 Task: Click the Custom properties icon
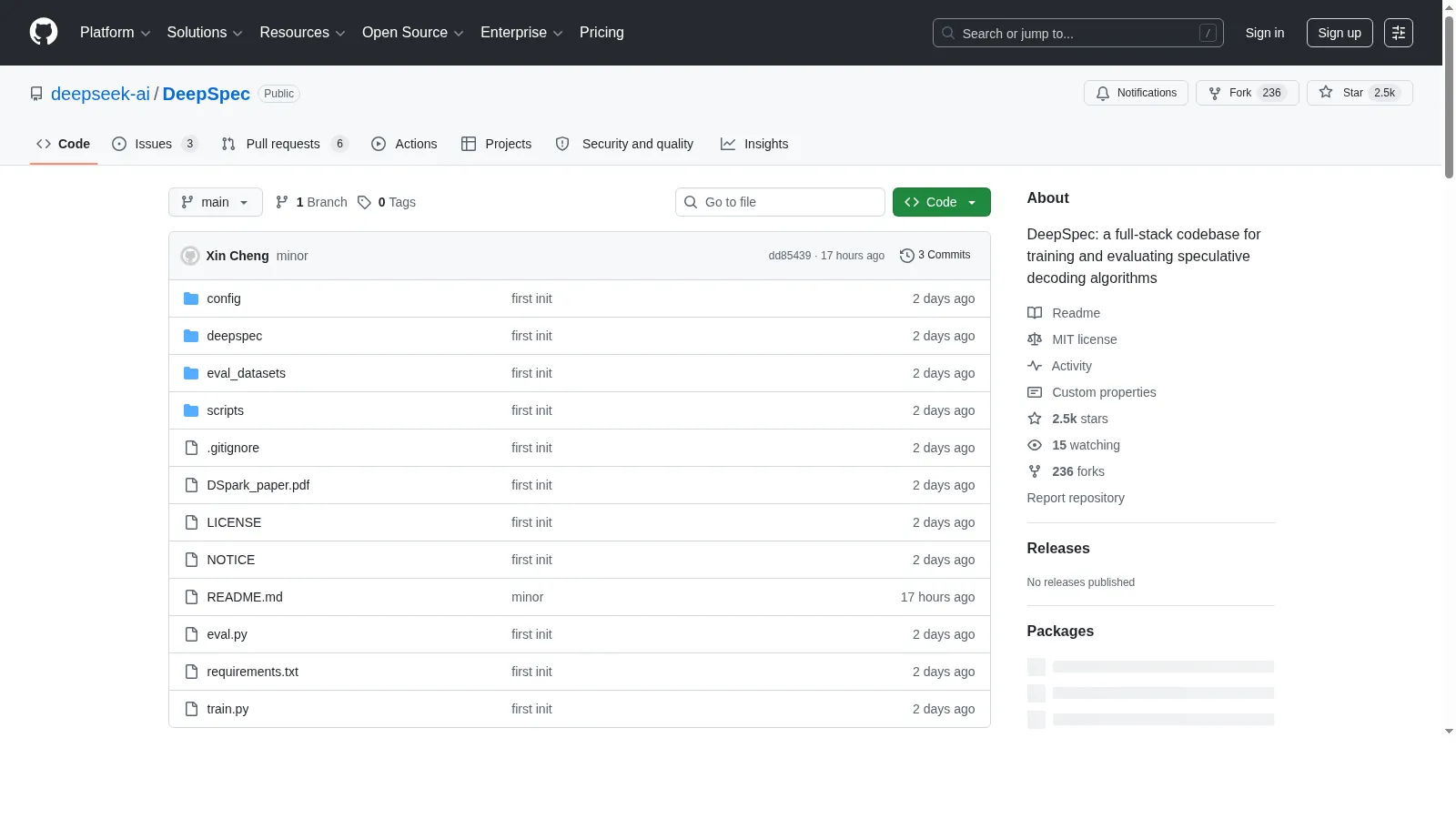tap(1035, 392)
